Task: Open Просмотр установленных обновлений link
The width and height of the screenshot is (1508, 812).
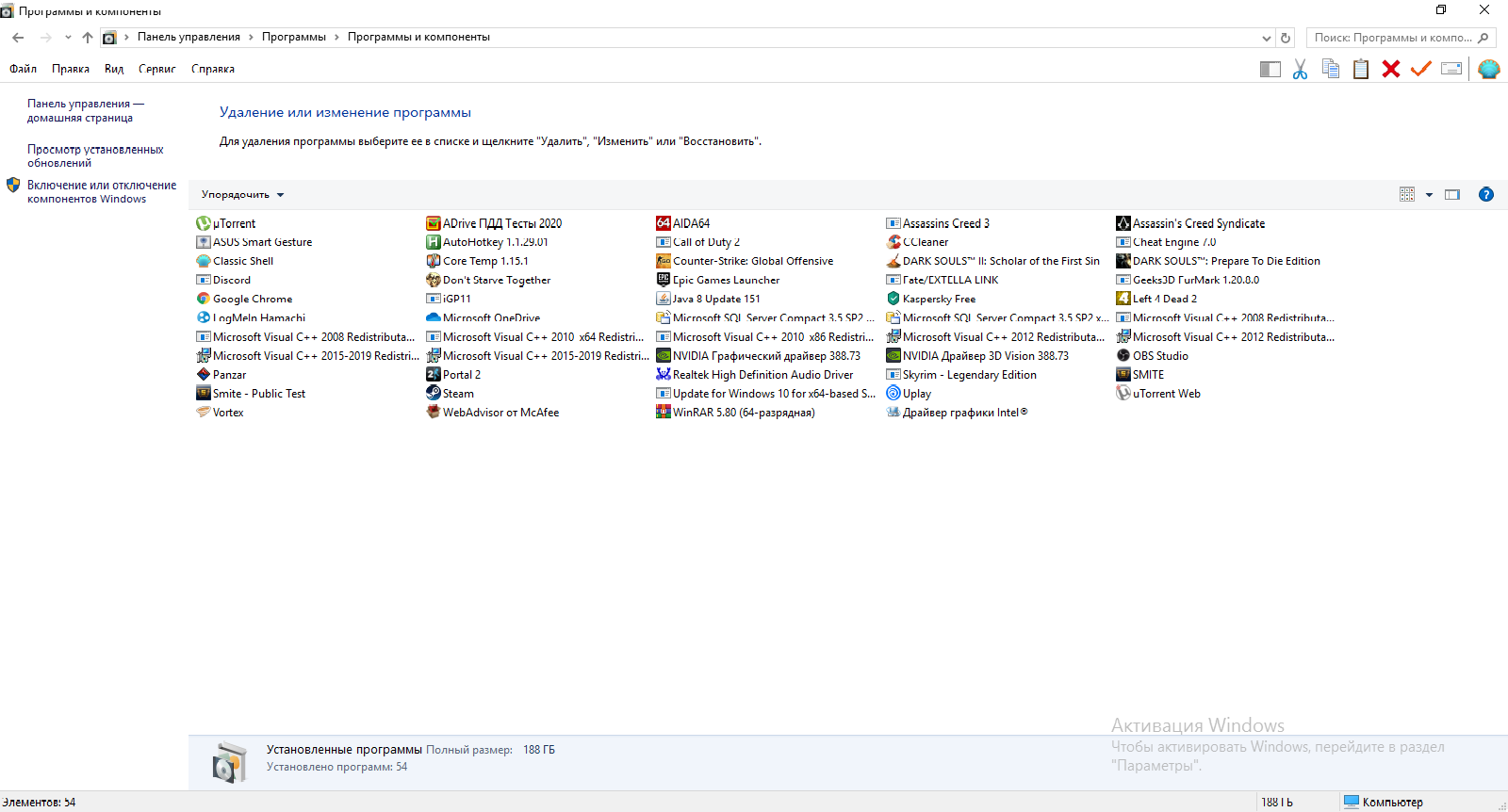Action: [x=95, y=156]
